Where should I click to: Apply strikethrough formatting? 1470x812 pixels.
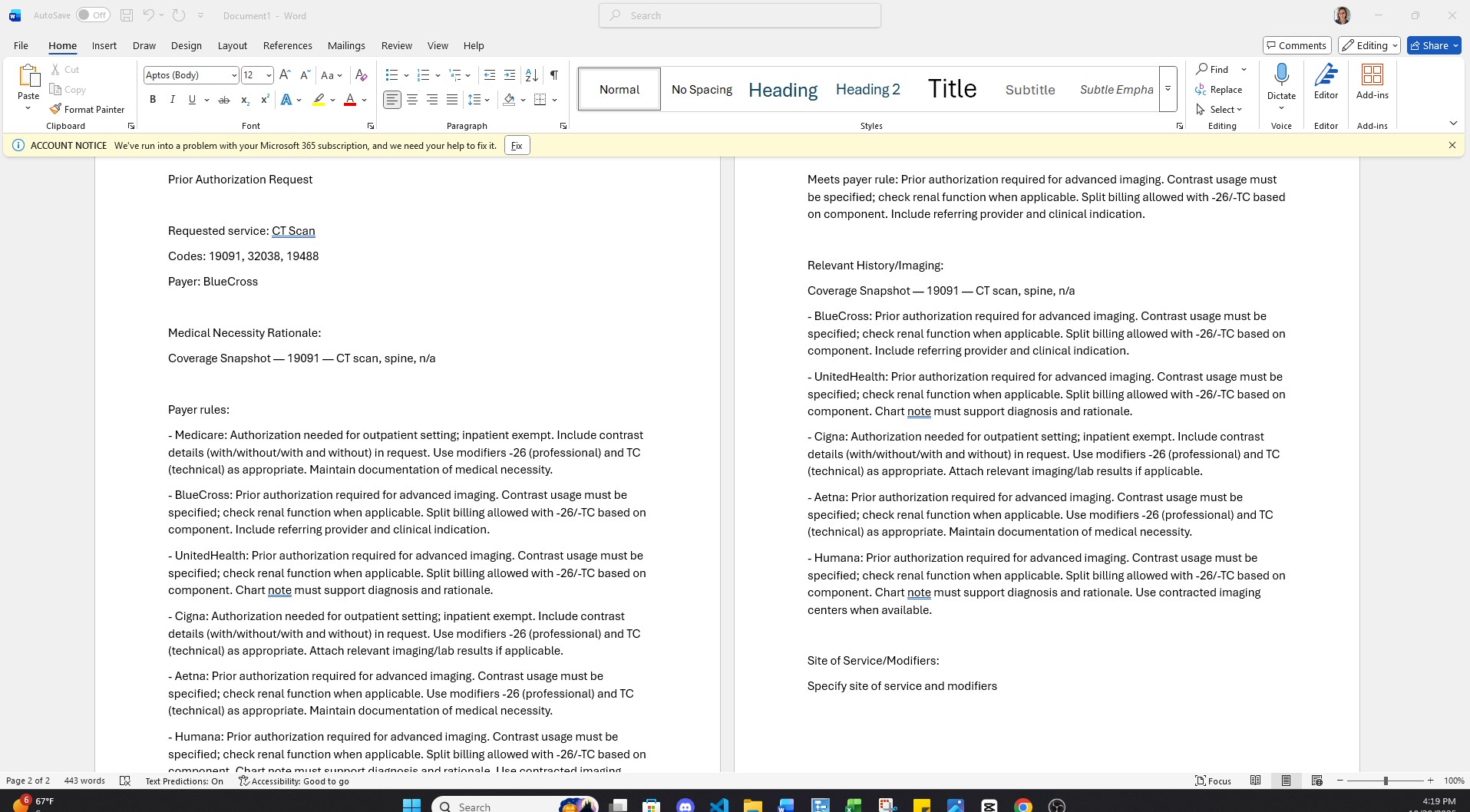(x=224, y=100)
